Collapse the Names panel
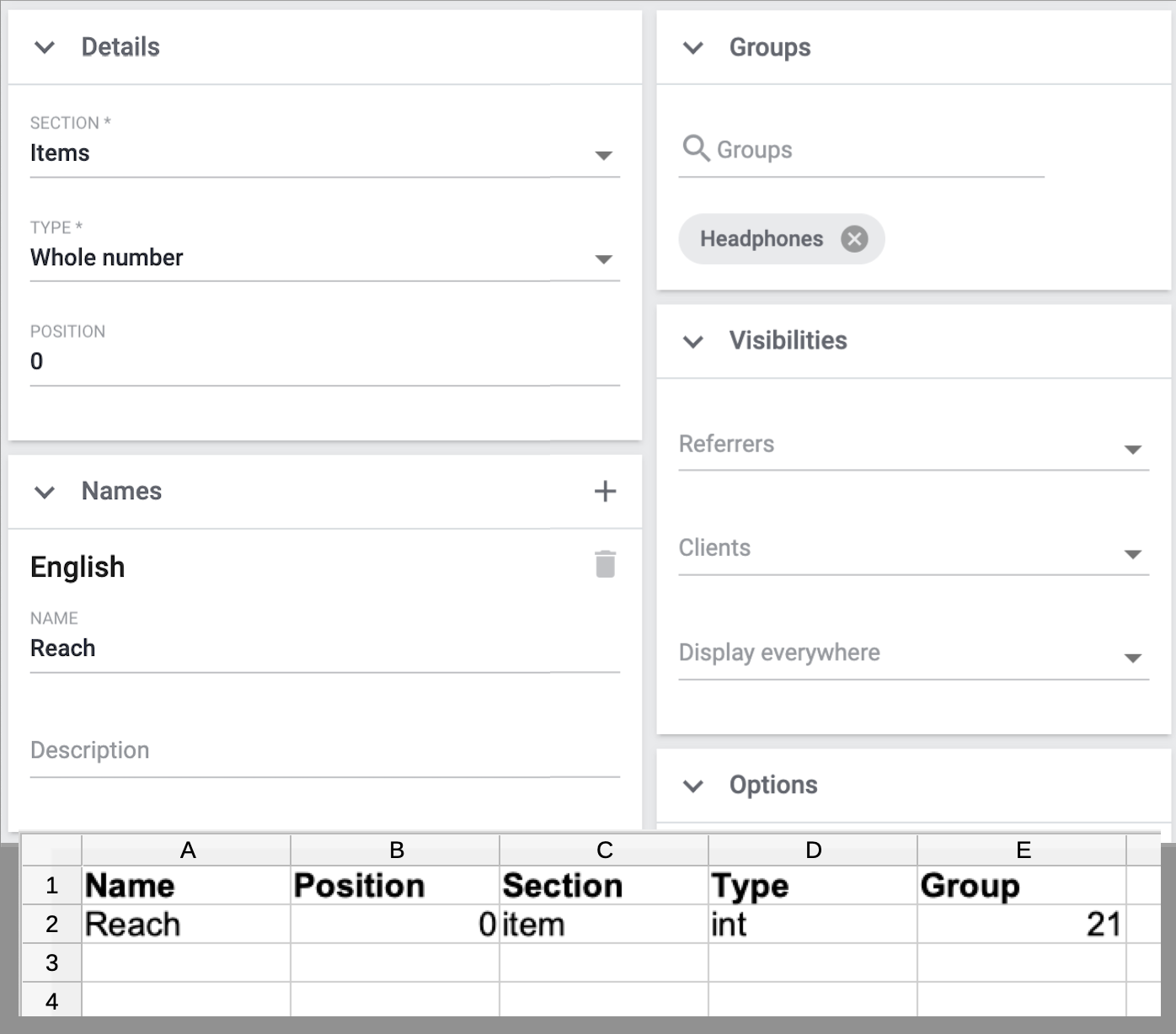This screenshot has height=1034, width=1176. (45, 492)
